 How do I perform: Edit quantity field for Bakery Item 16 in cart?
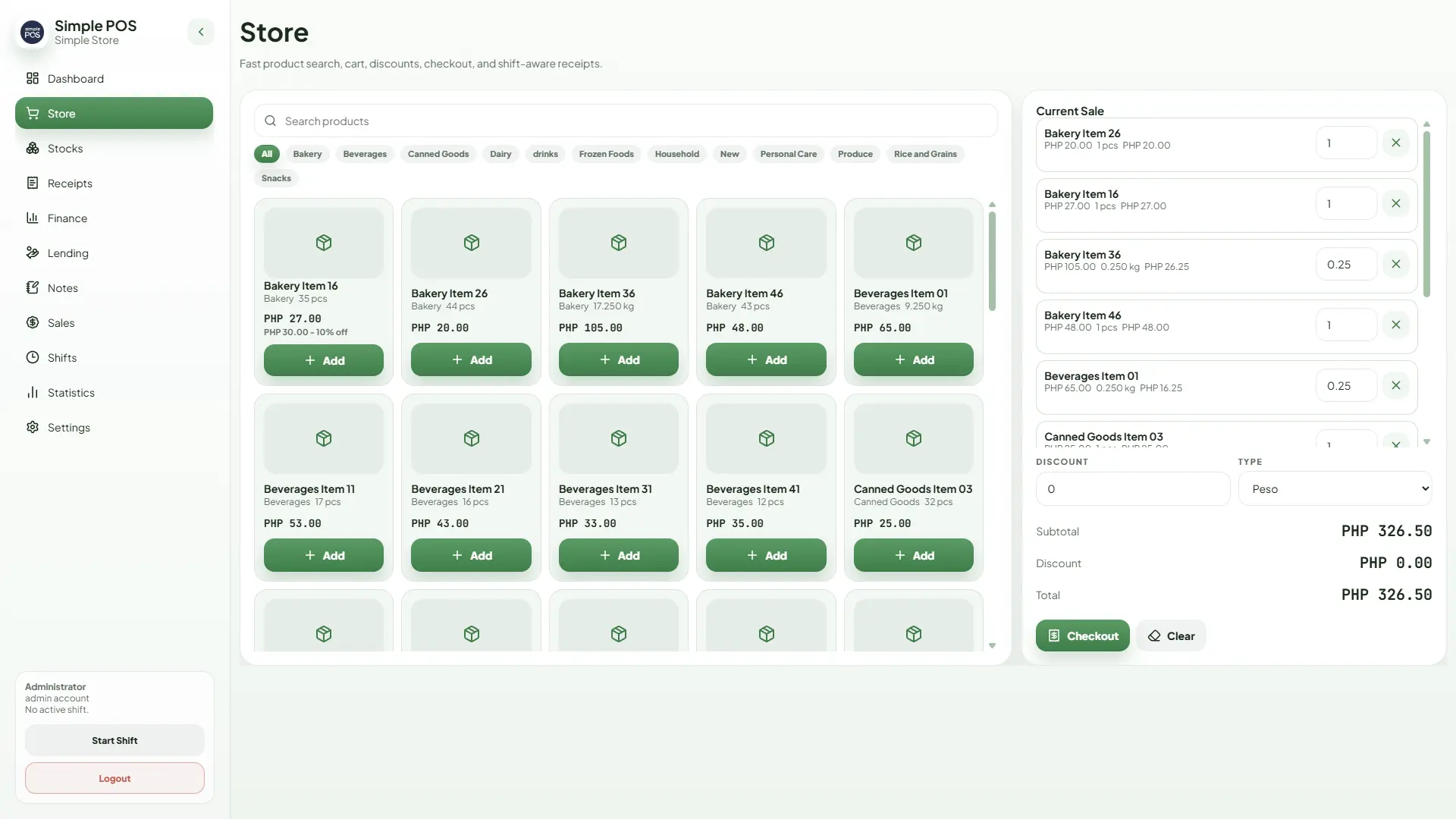(x=1346, y=203)
